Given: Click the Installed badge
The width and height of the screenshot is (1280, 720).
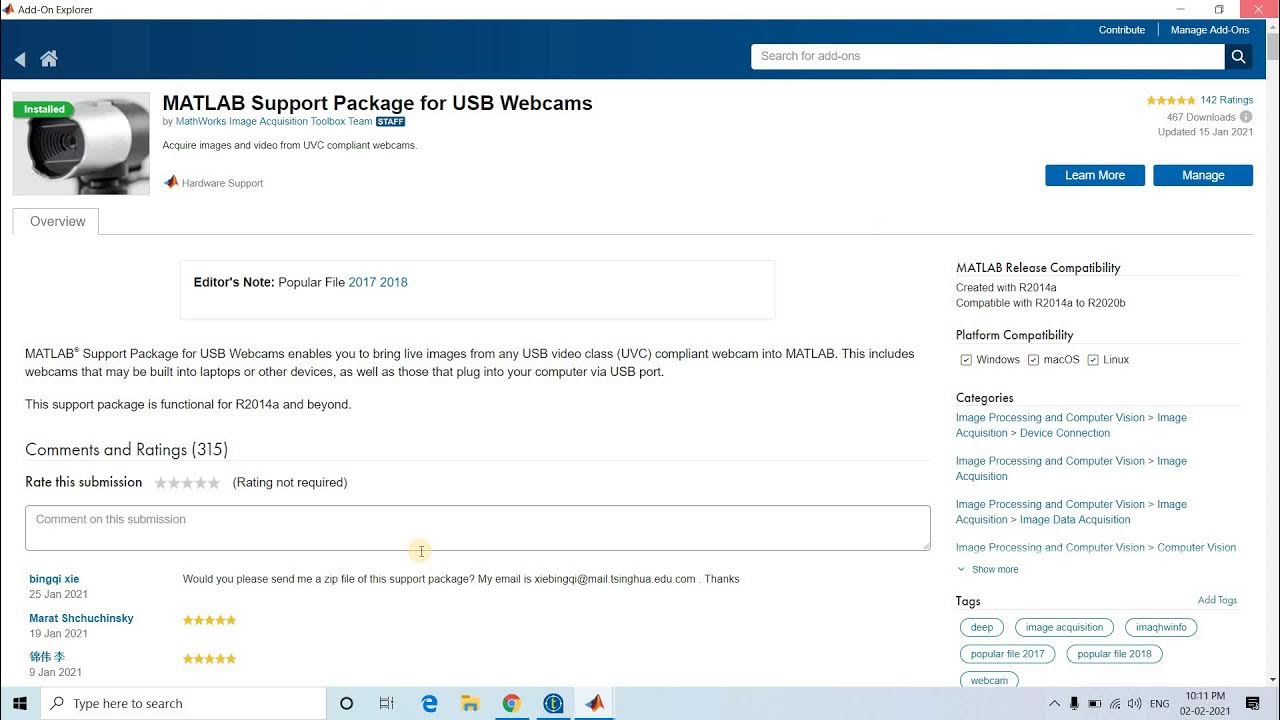Looking at the screenshot, I should 44,109.
